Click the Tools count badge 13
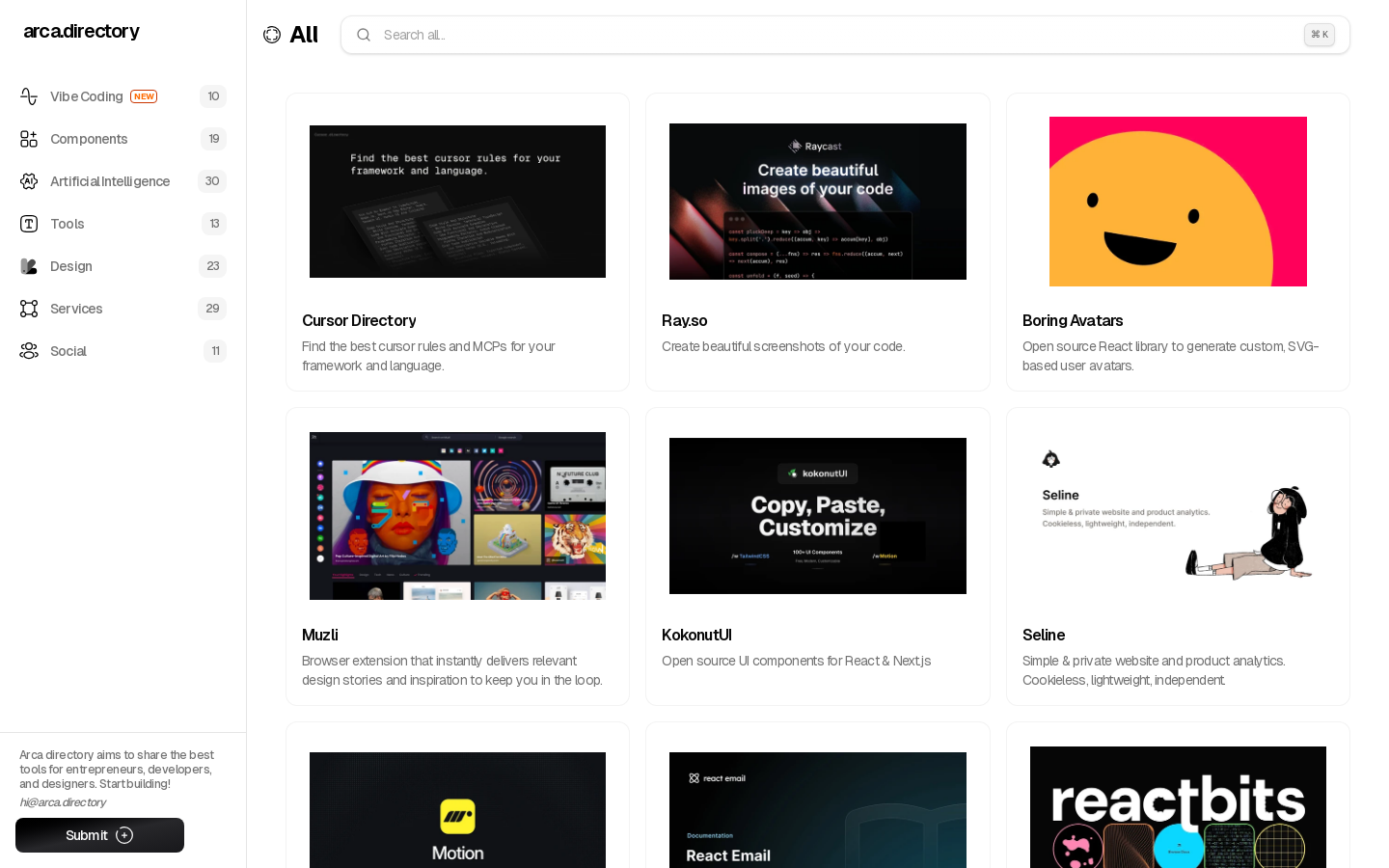This screenshot has width=1389, height=868. 214,224
